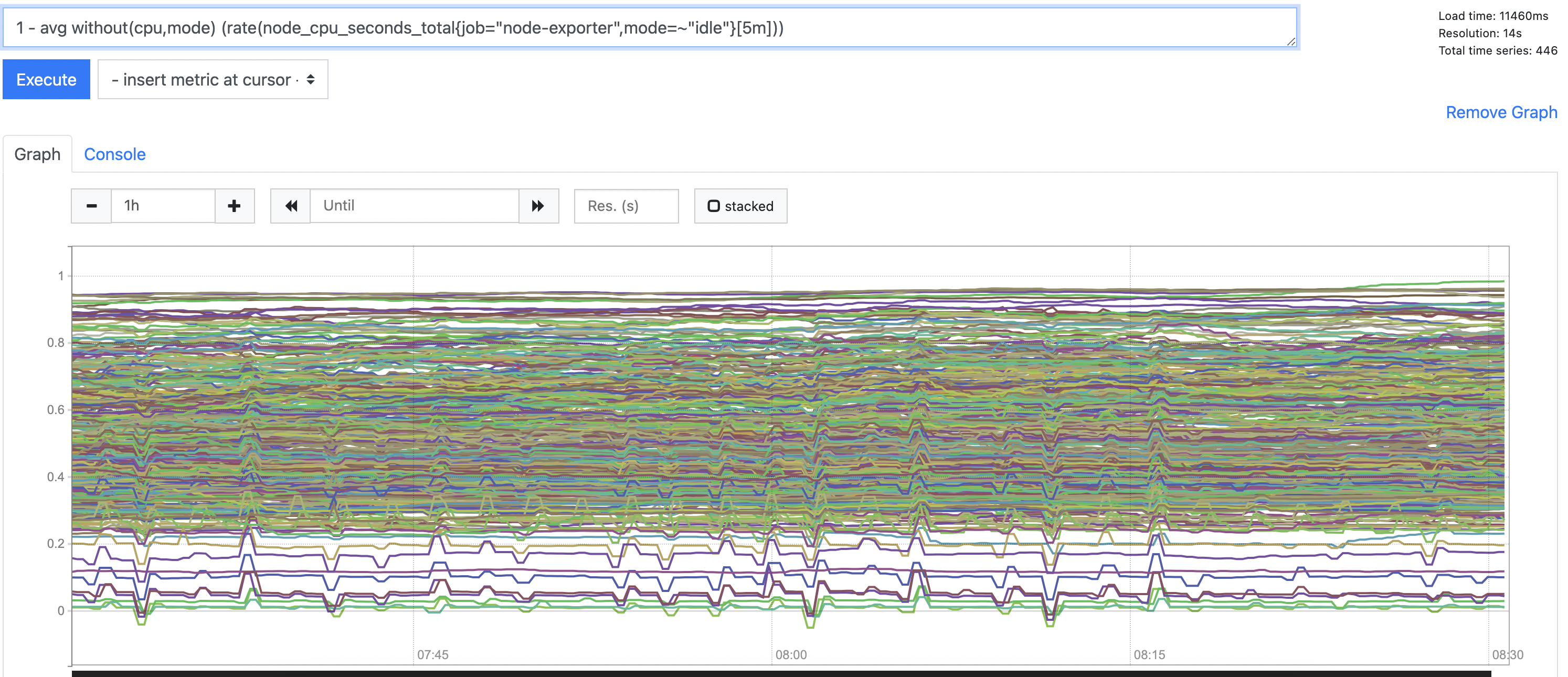The image size is (1568, 677).
Task: Click the plus icon to increase time range
Action: pyautogui.click(x=235, y=206)
